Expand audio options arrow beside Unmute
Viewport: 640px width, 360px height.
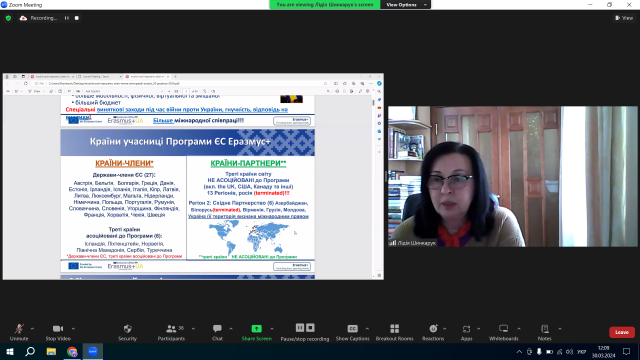[32, 329]
